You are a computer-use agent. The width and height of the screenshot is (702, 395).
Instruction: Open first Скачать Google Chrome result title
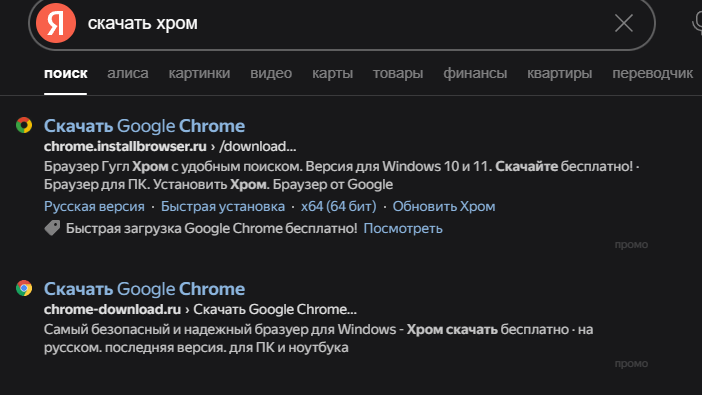(x=144, y=126)
